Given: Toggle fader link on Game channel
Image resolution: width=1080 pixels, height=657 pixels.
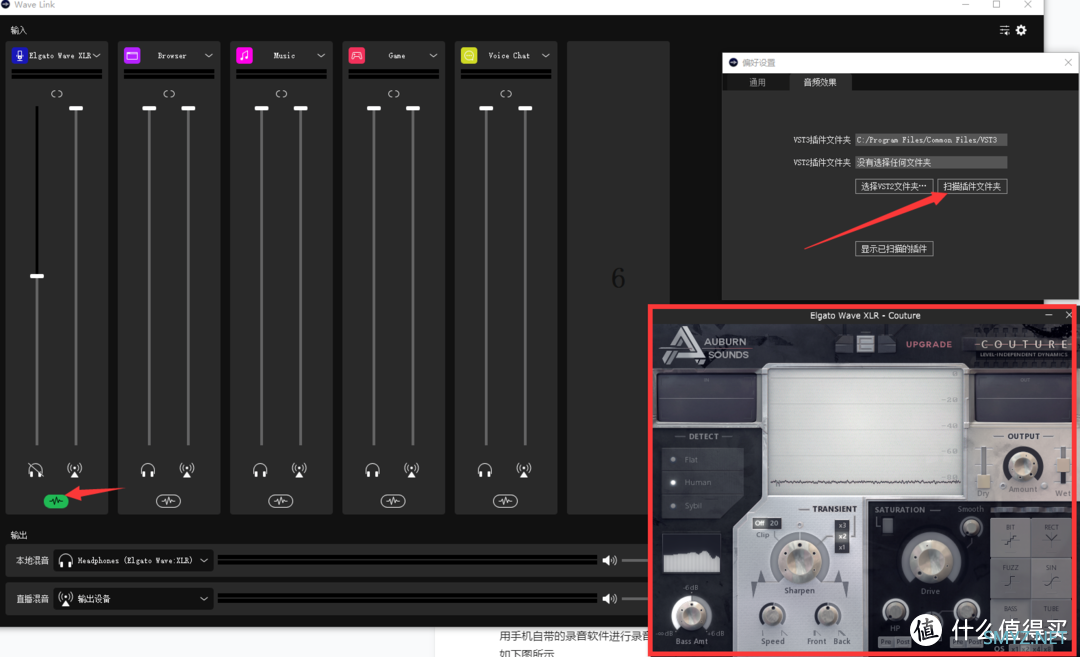Looking at the screenshot, I should (x=393, y=94).
